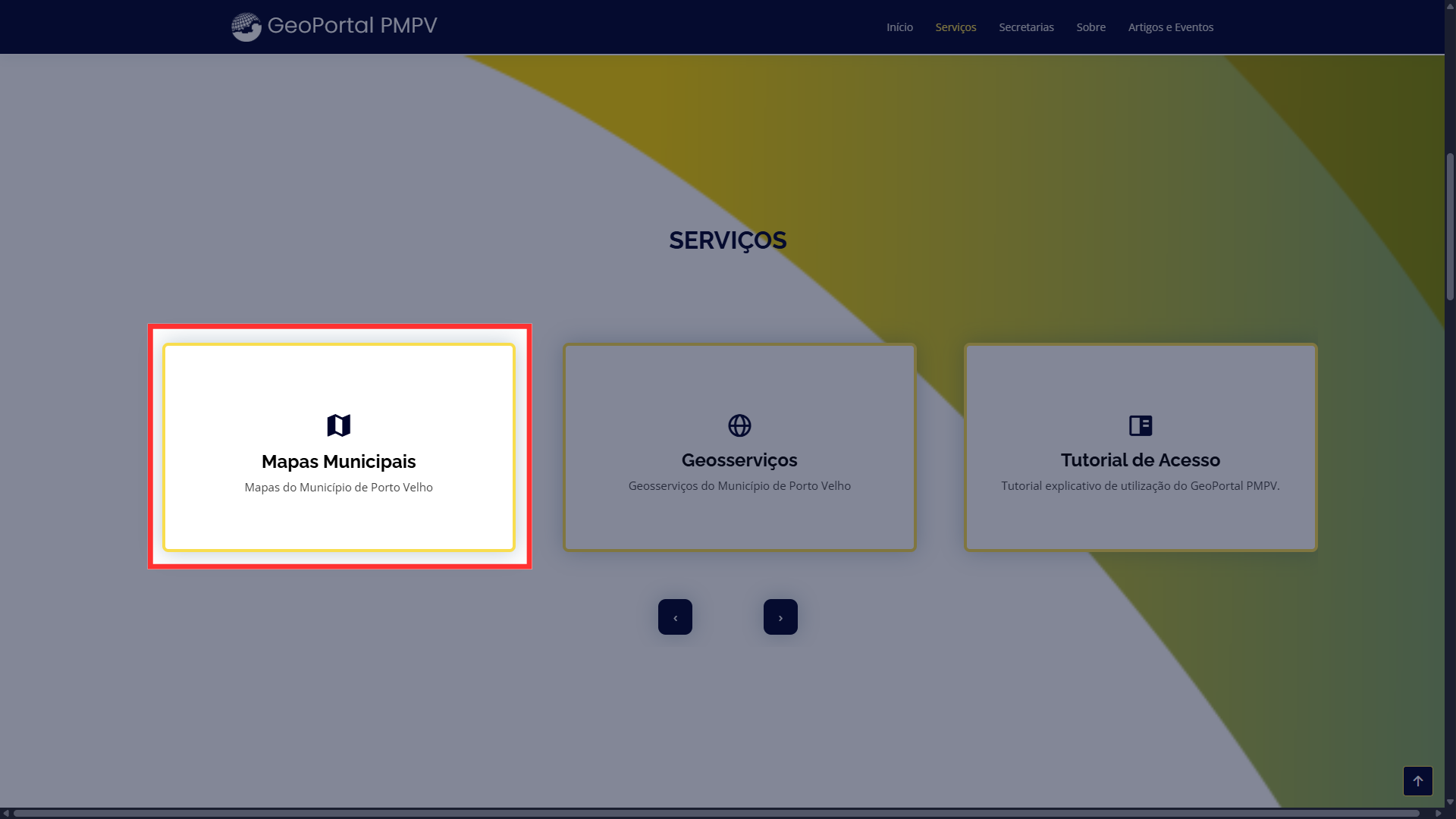Image resolution: width=1456 pixels, height=819 pixels.
Task: Open the Sobre menu item
Action: (1090, 27)
